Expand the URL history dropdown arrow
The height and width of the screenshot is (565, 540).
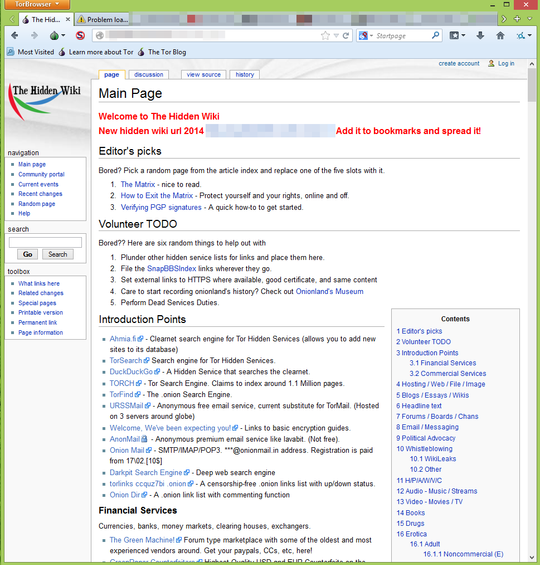pos(336,35)
